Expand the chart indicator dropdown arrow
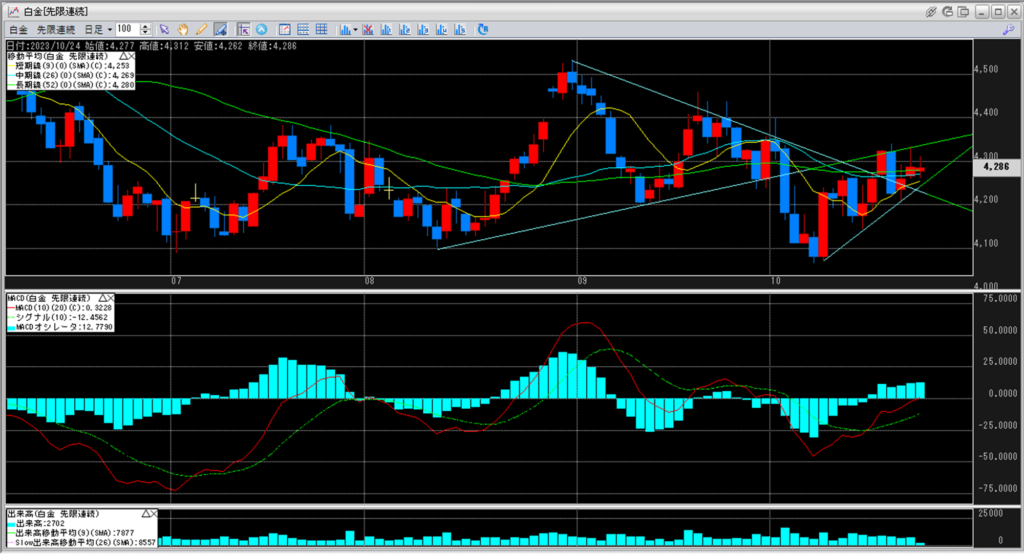The width and height of the screenshot is (1024, 554). [x=357, y=30]
